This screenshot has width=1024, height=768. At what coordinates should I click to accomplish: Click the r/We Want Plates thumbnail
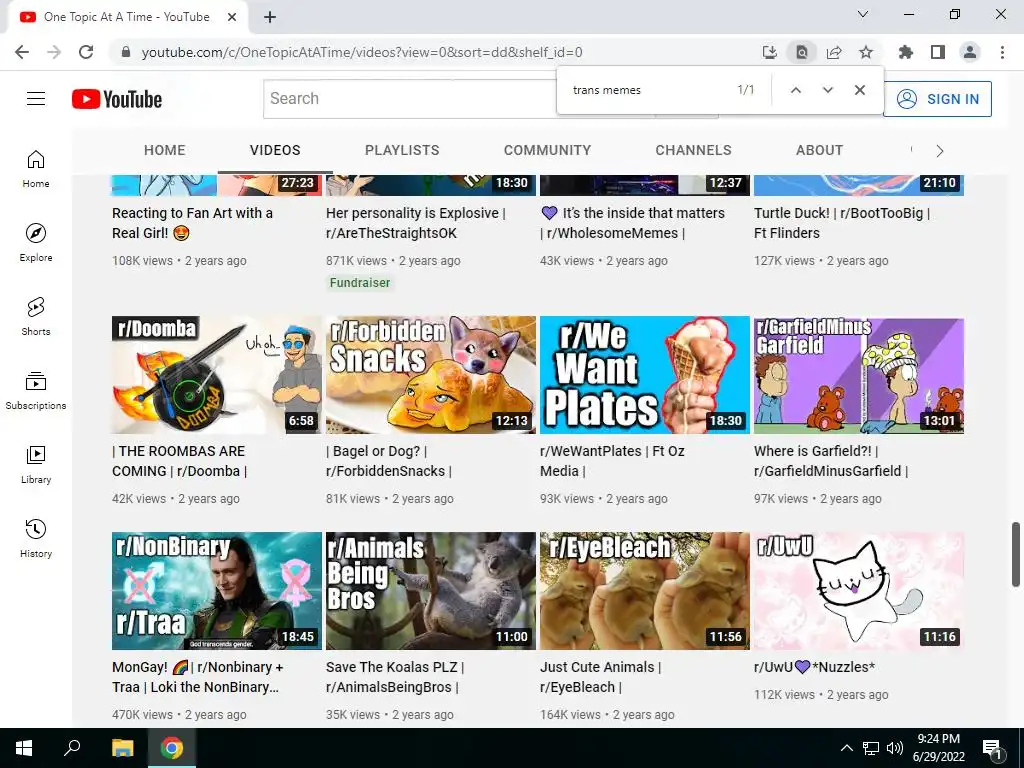coord(645,375)
